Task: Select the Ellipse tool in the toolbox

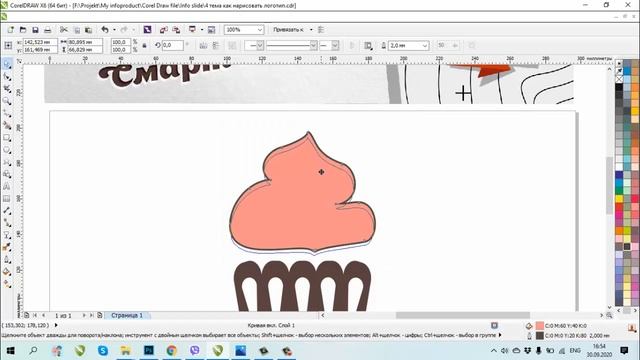Action: (7, 150)
